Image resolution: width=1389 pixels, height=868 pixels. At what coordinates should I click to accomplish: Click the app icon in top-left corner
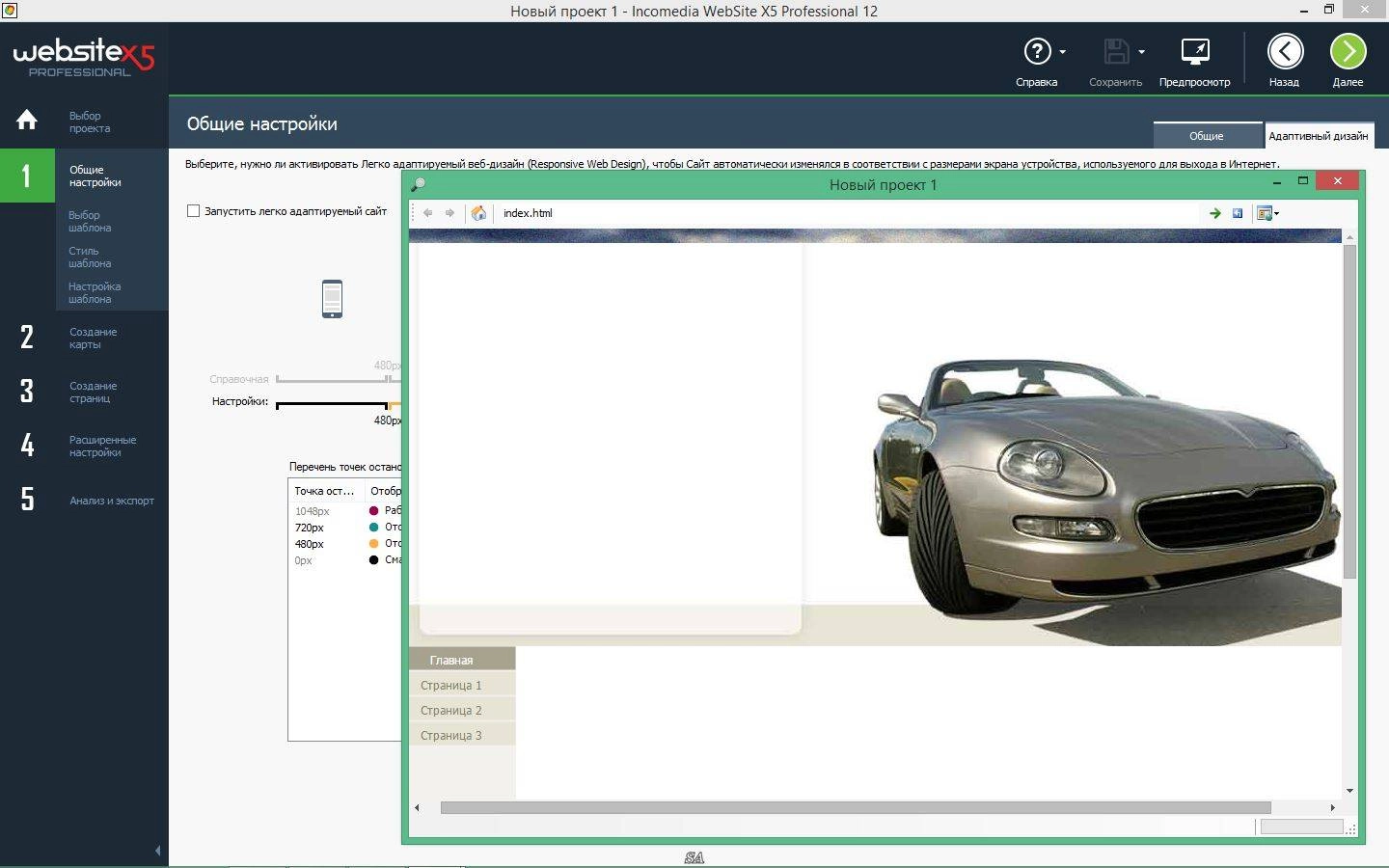(x=10, y=10)
